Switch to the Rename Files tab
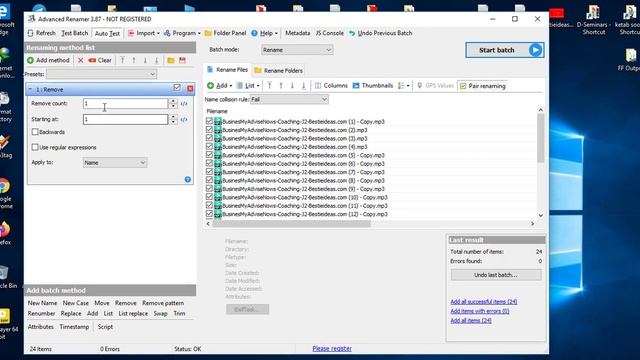This screenshot has height=360, width=640. 227,70
